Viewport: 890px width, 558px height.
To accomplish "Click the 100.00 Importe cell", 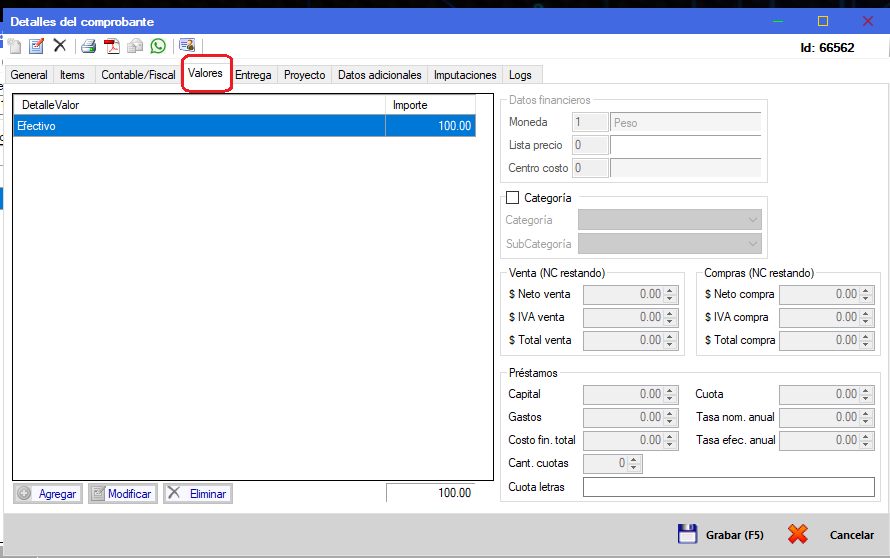I will point(431,125).
